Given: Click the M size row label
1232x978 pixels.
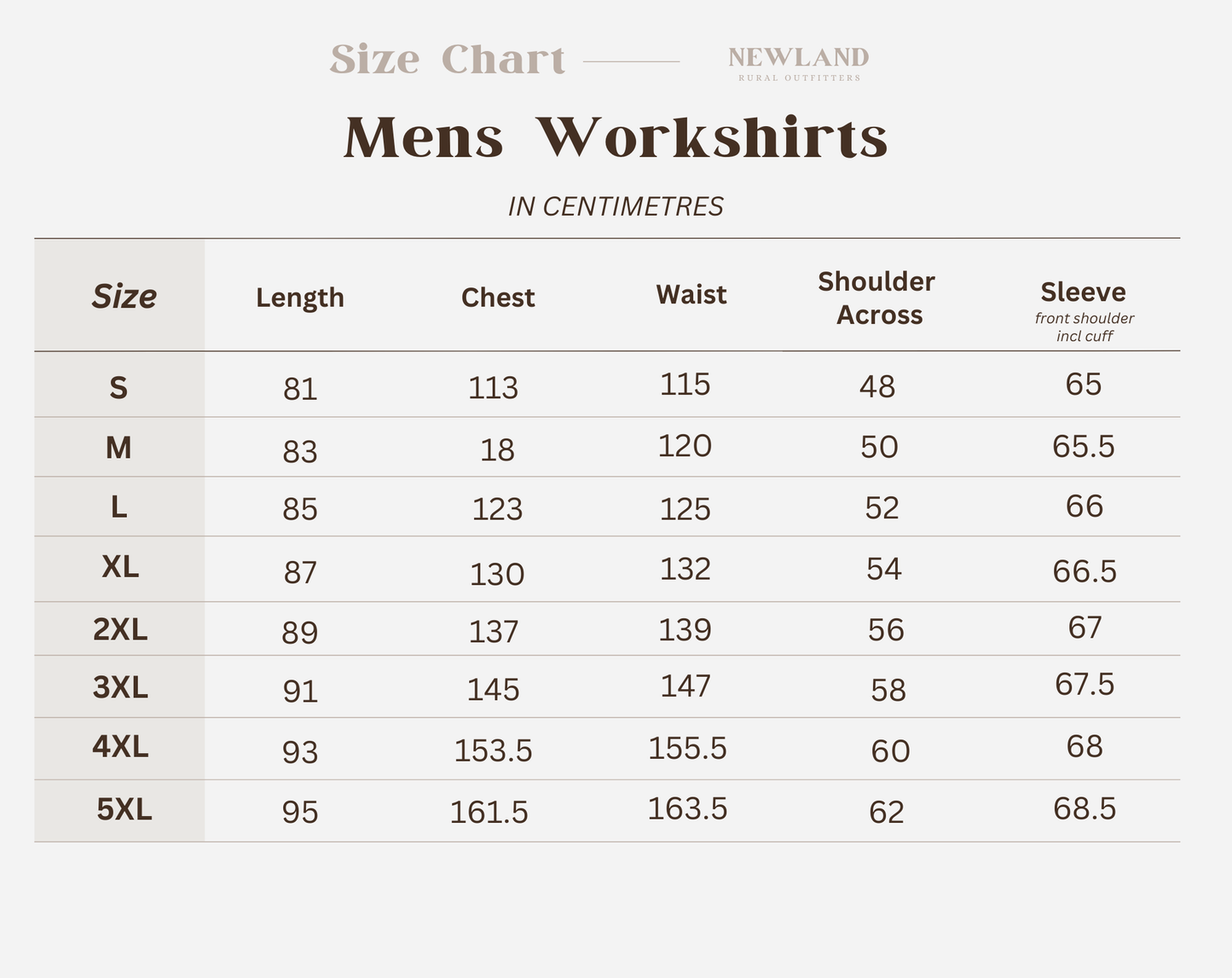Looking at the screenshot, I should point(119,448).
